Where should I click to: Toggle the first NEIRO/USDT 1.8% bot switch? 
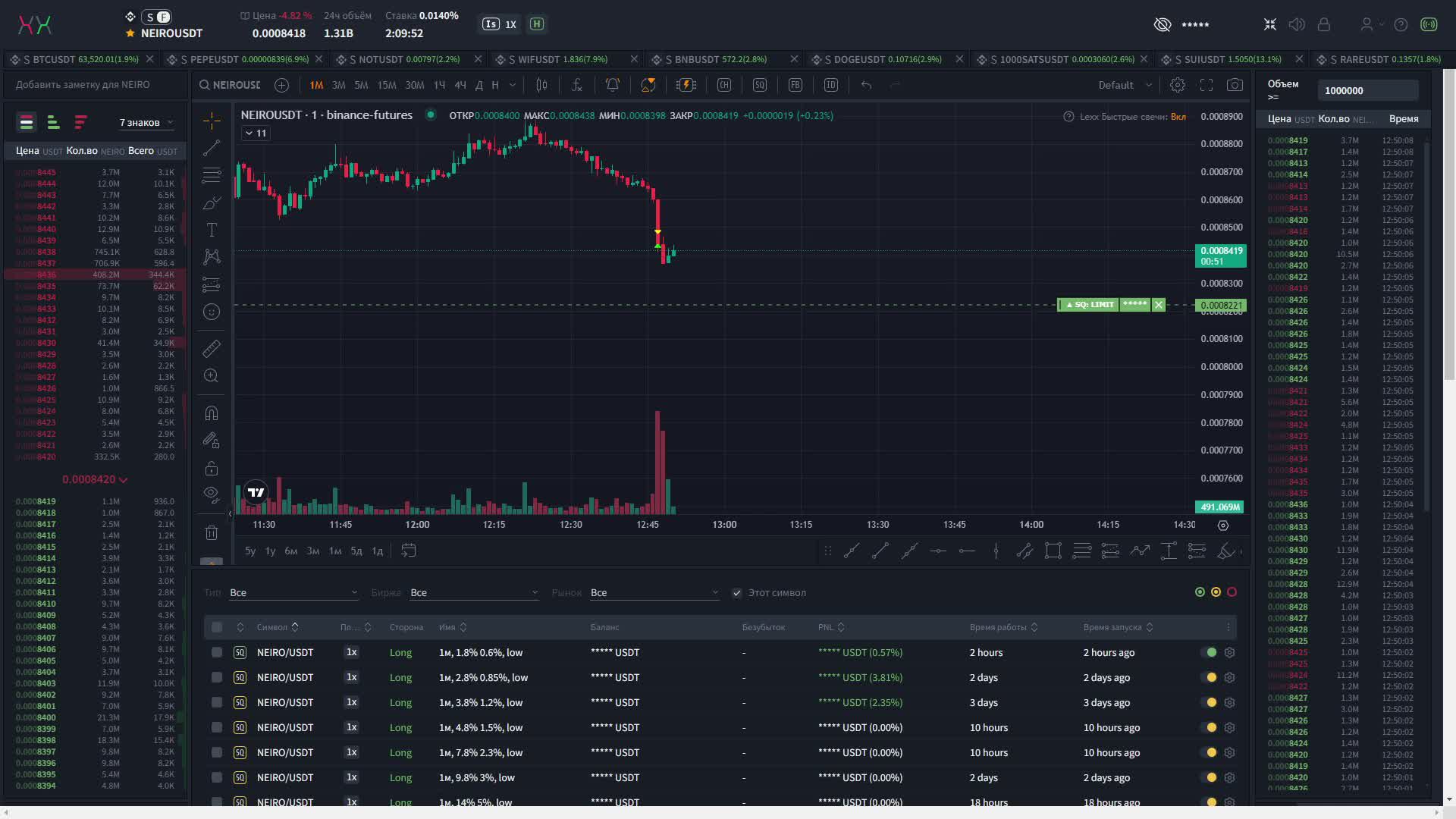[1210, 652]
